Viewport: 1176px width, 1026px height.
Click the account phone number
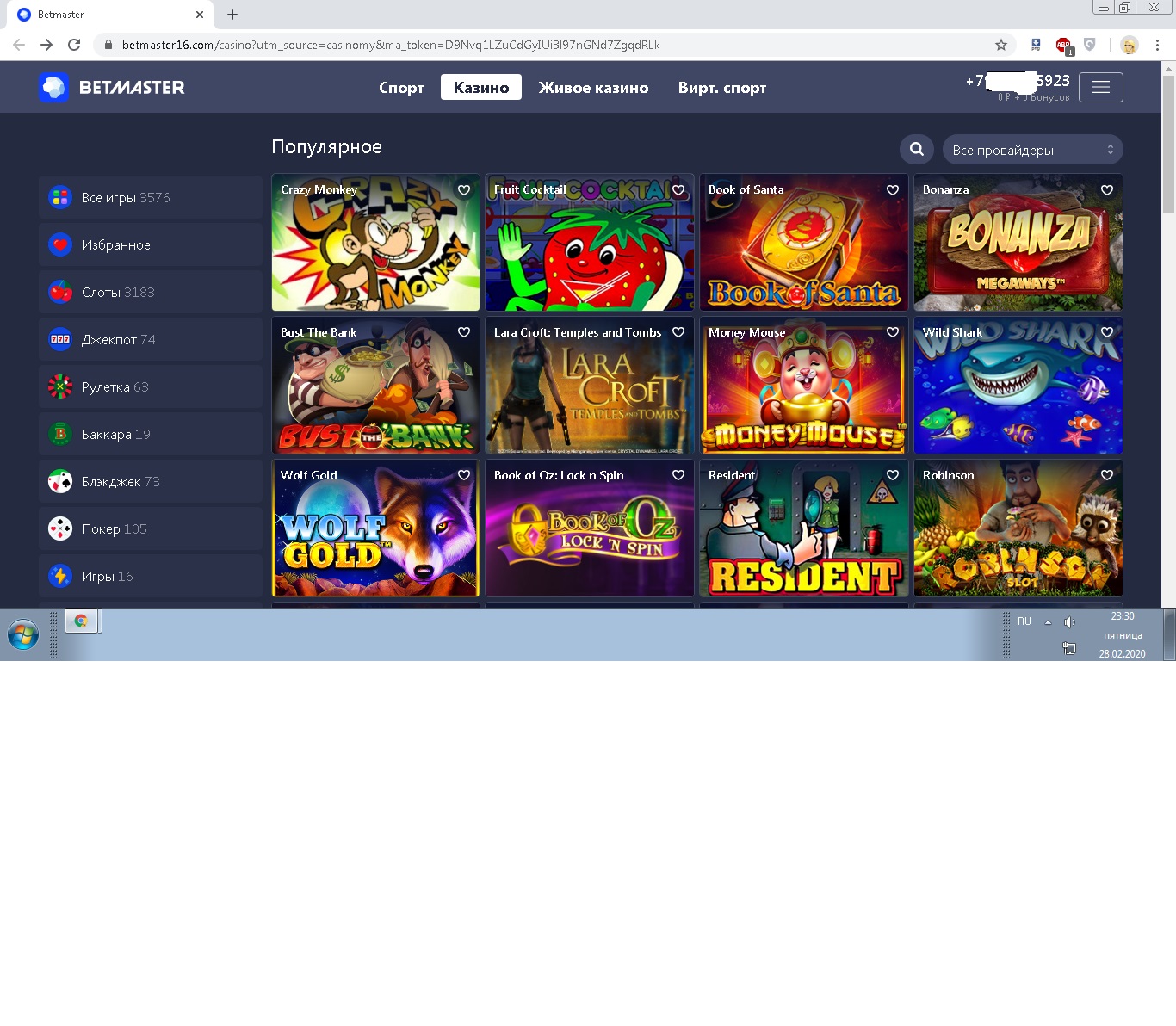1018,81
